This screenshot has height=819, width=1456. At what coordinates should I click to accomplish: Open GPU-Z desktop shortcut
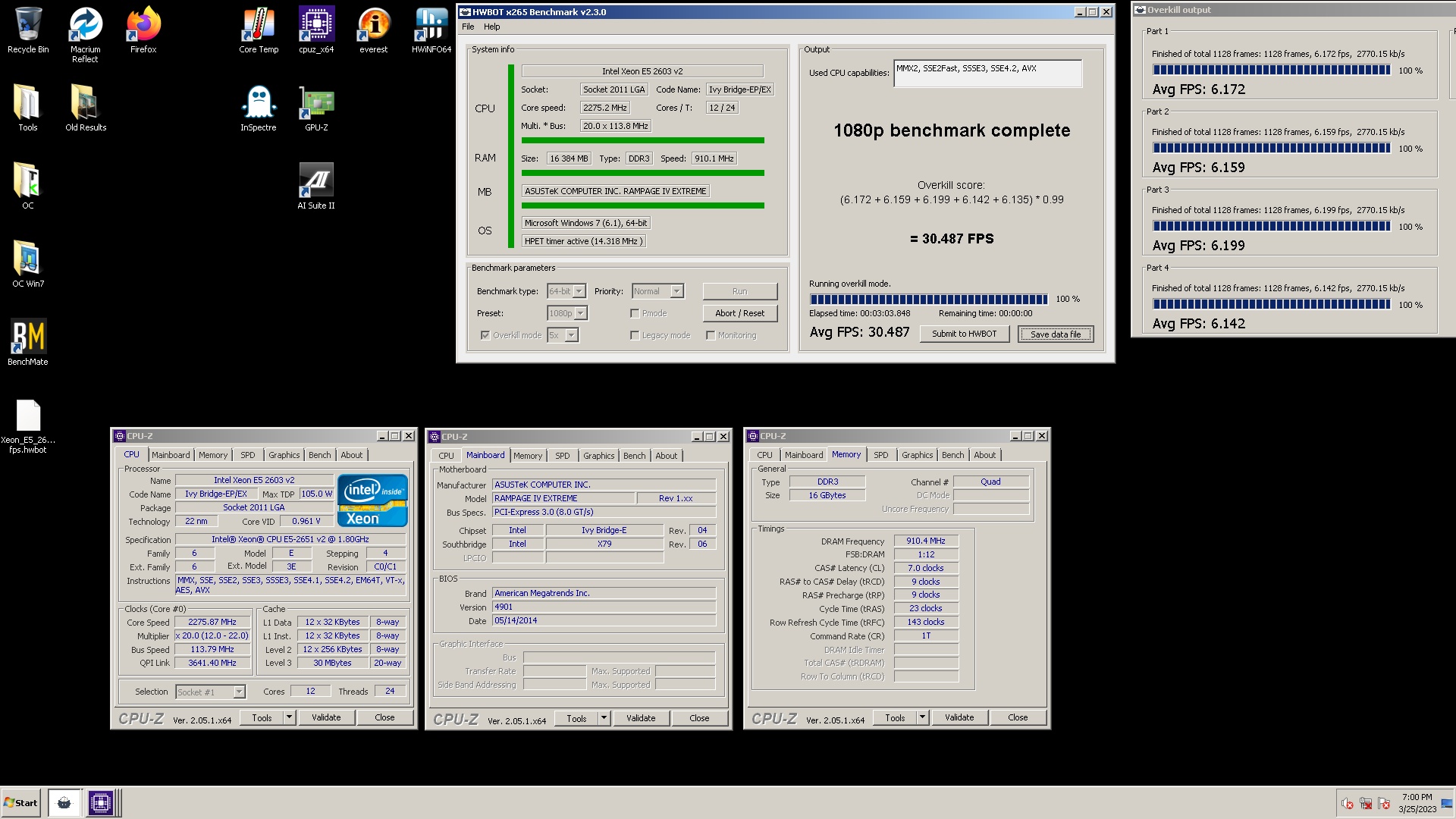point(316,108)
